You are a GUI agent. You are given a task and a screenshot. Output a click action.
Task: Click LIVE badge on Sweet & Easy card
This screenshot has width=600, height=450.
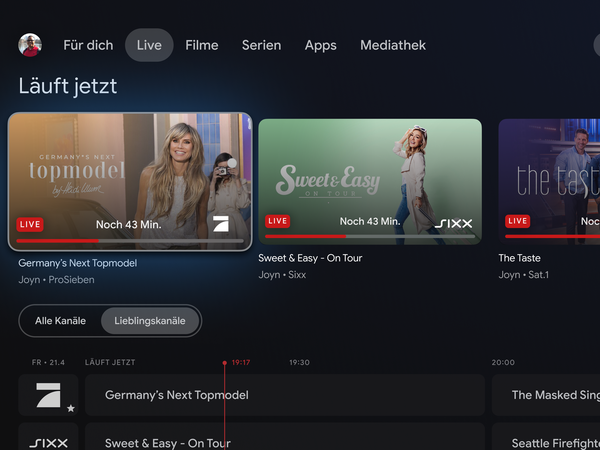pos(277,221)
